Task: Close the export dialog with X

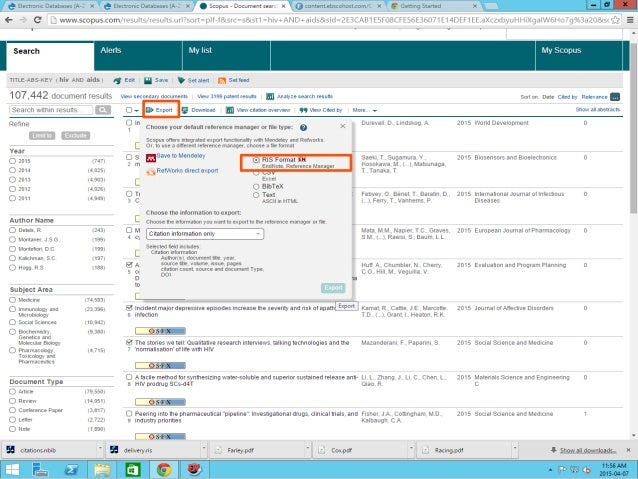Action: pos(343,126)
